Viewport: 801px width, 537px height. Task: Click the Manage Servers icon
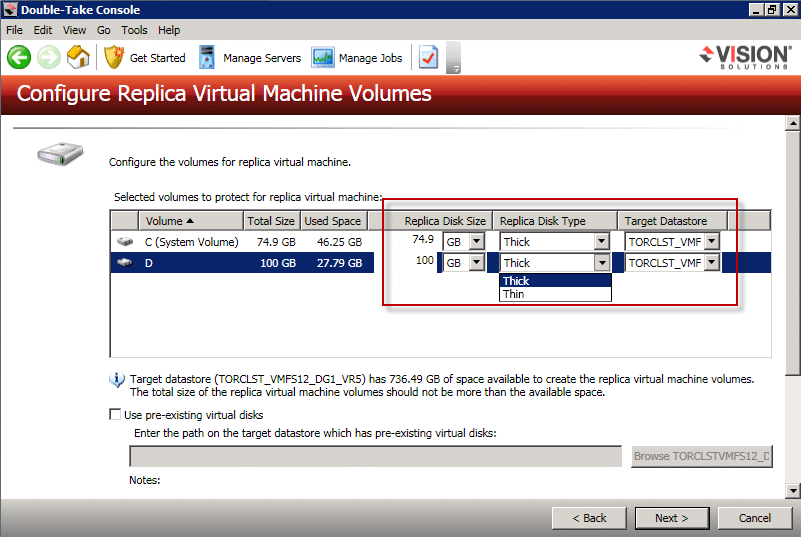point(207,58)
